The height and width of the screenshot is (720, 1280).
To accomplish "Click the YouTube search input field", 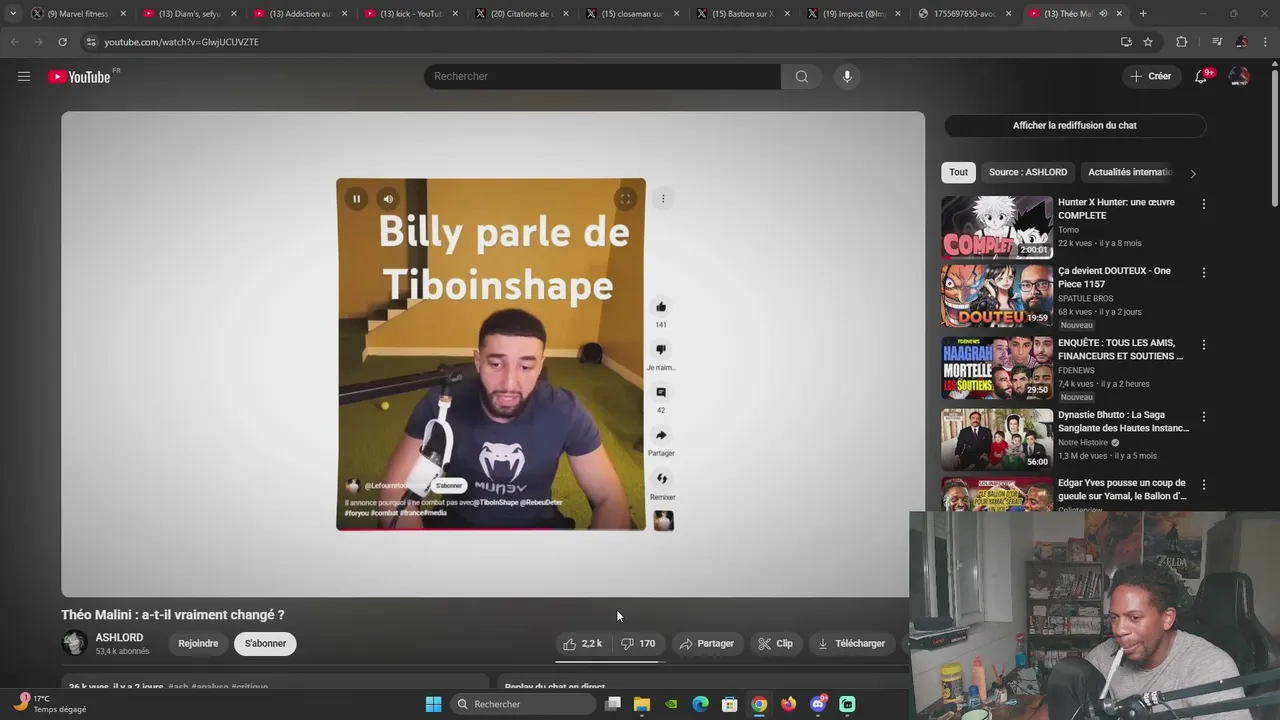I will (x=602, y=76).
